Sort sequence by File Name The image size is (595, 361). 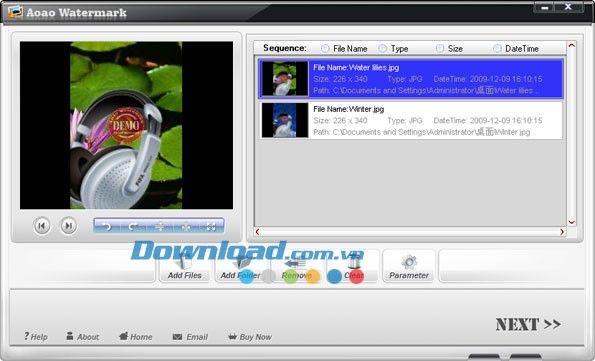click(x=325, y=49)
